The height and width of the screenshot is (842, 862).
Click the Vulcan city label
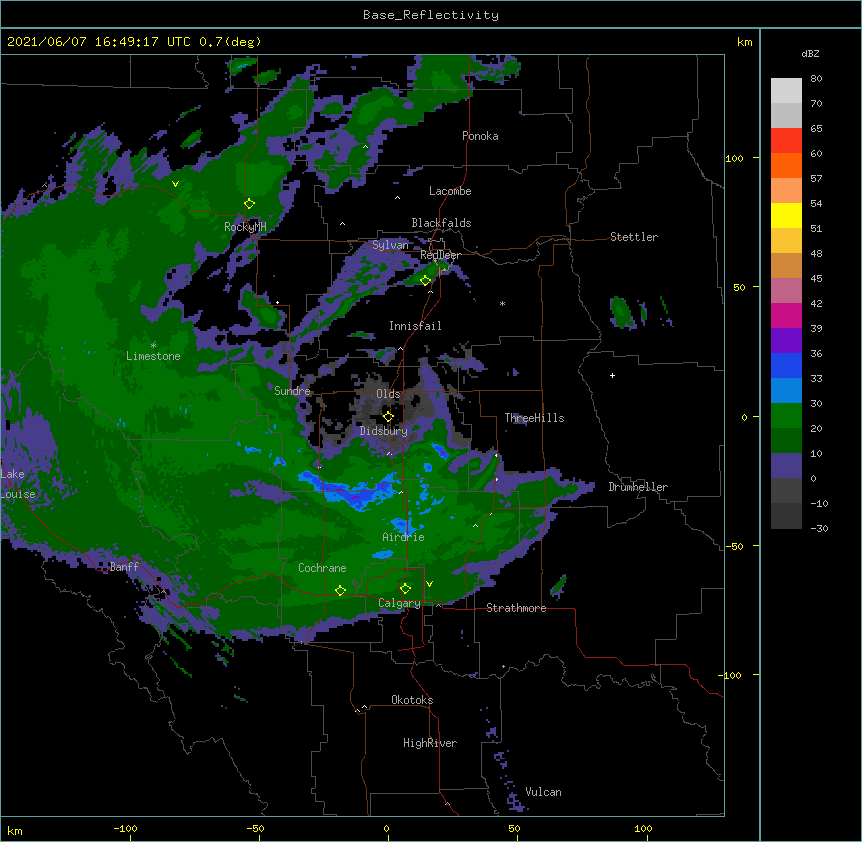[x=543, y=792]
